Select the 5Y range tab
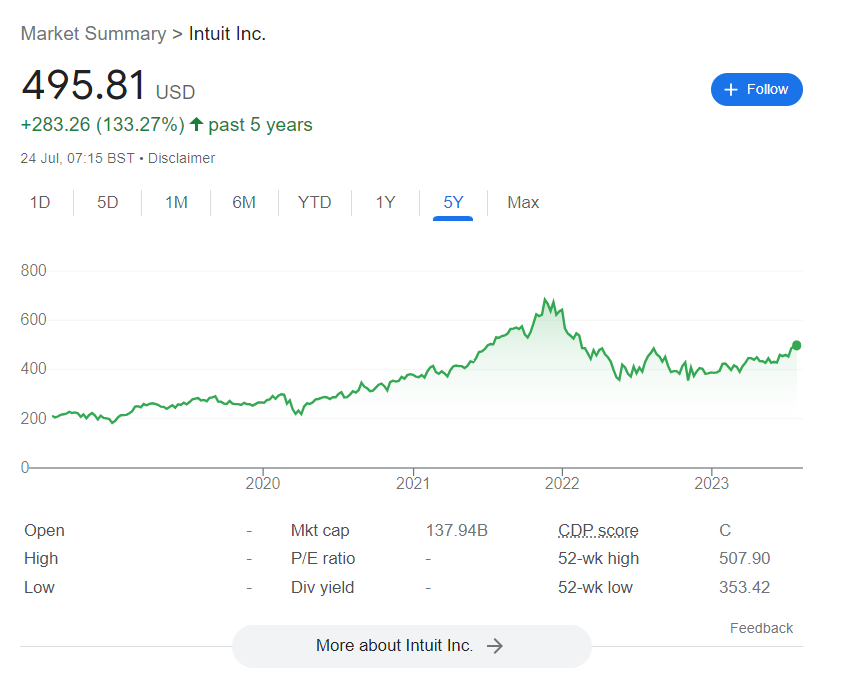 point(453,202)
